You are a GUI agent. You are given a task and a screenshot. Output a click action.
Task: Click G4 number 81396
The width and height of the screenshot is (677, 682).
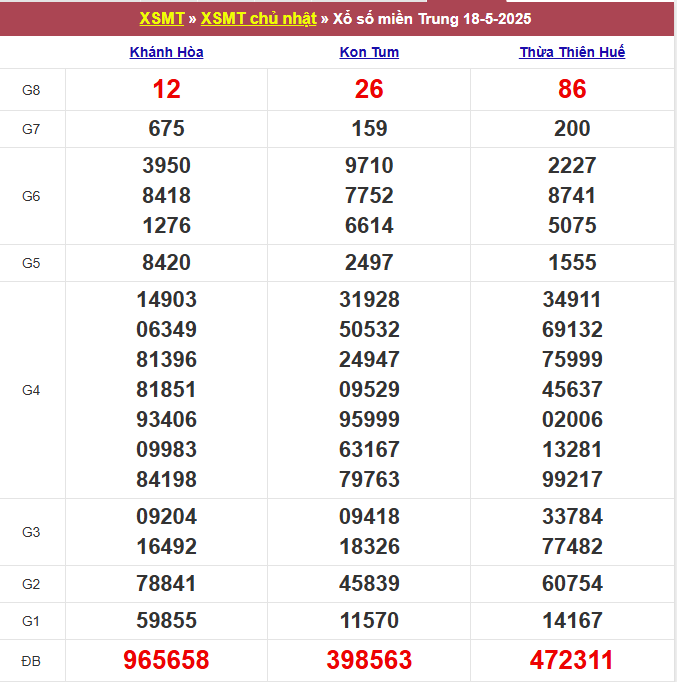coord(167,360)
